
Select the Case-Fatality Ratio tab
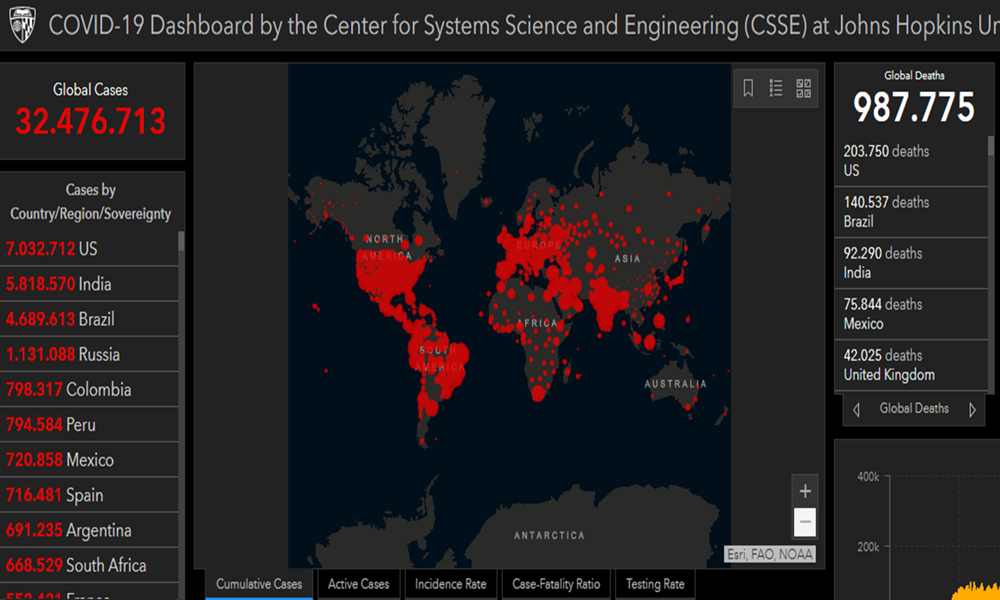[x=556, y=584]
